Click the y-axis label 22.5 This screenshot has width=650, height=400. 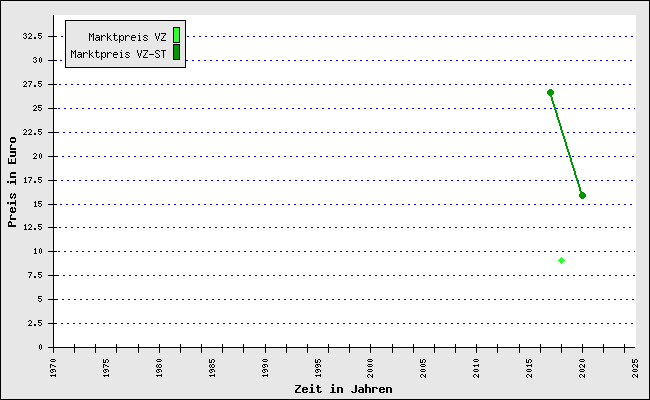click(x=32, y=133)
